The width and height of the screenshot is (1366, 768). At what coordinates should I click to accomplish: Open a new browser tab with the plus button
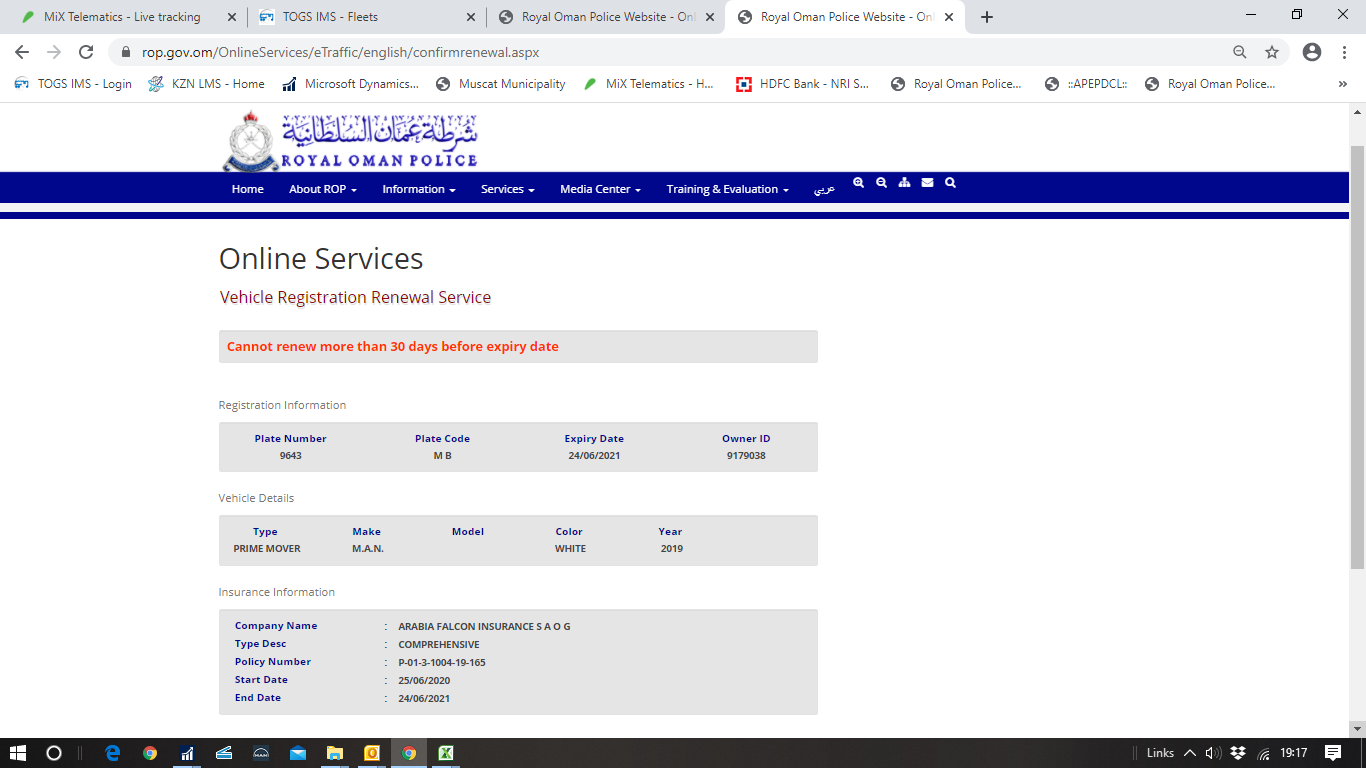(x=987, y=17)
